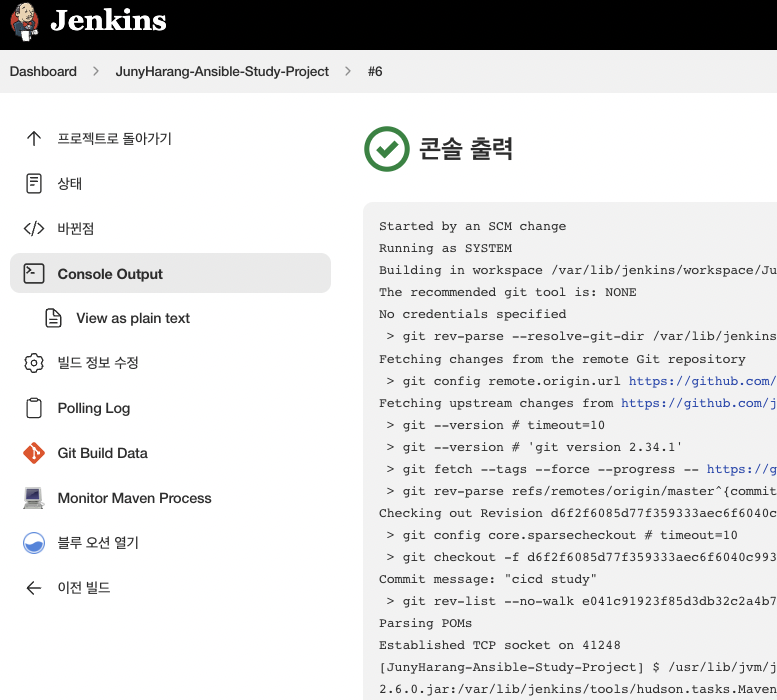This screenshot has width=777, height=700.
Task: Click the Monitor Maven Process computer icon
Action: [x=34, y=498]
